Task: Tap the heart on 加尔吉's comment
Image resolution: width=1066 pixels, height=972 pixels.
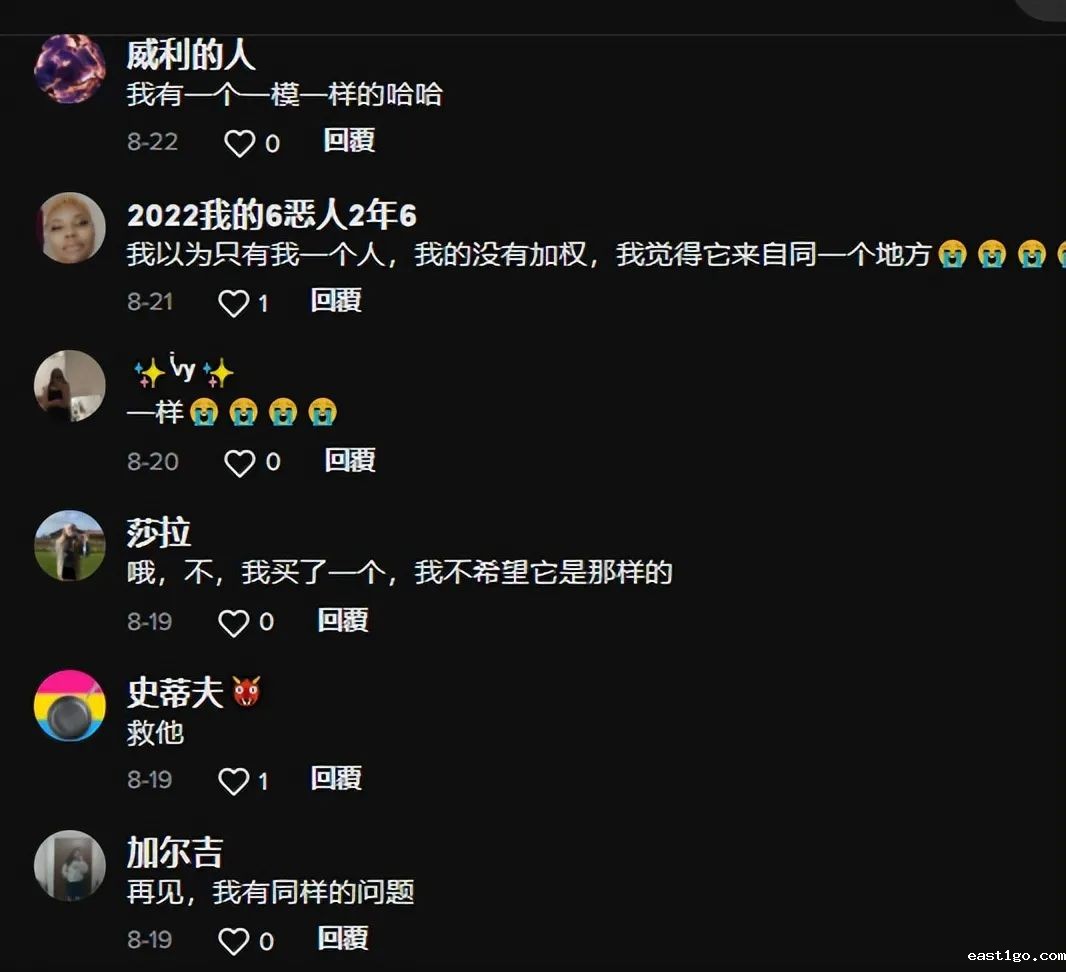Action: pos(233,941)
